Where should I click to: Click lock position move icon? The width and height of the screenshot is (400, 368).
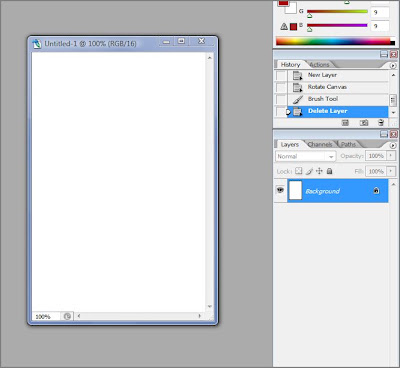[319, 171]
